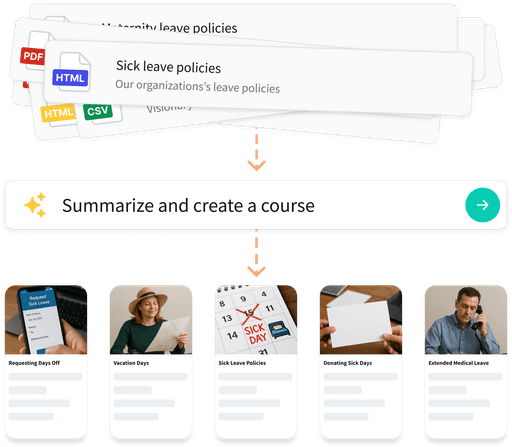This screenshot has width=512, height=447.
Task: Click the Requesting Days Off title
Action: pyautogui.click(x=34, y=363)
